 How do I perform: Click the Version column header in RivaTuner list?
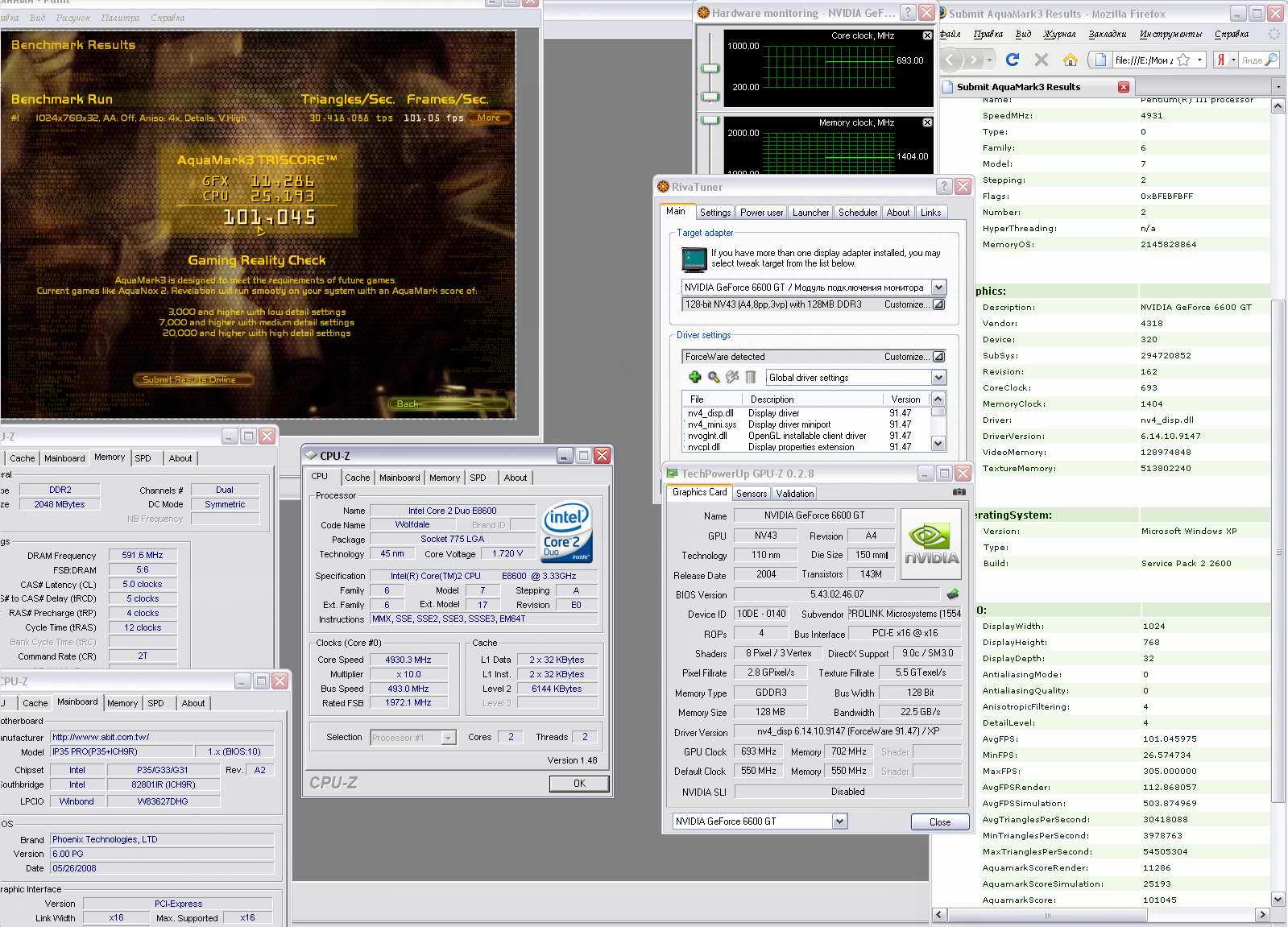[905, 399]
